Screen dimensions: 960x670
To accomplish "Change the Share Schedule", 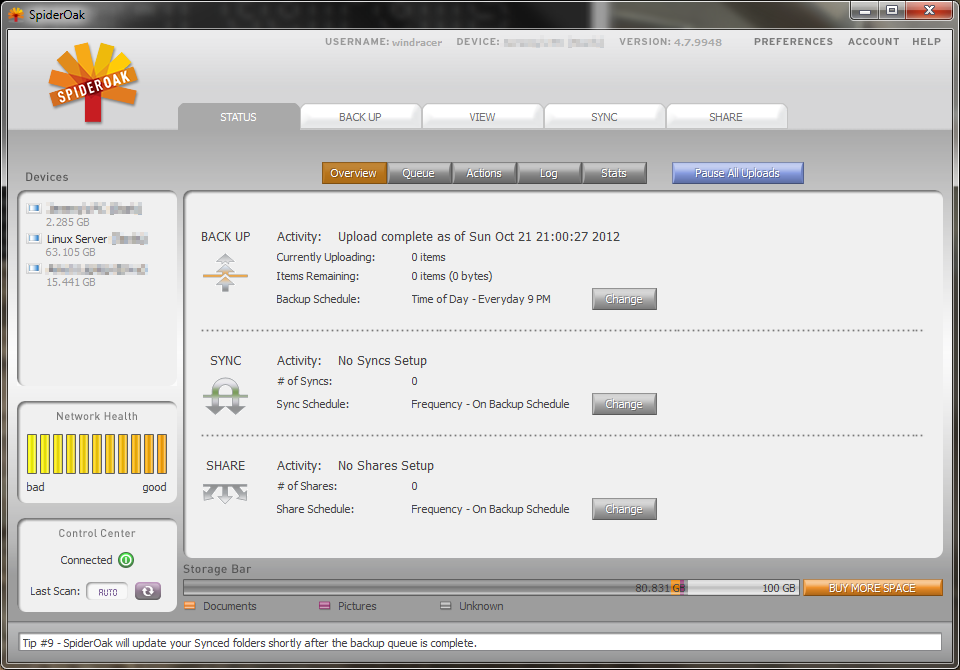I will 624,509.
